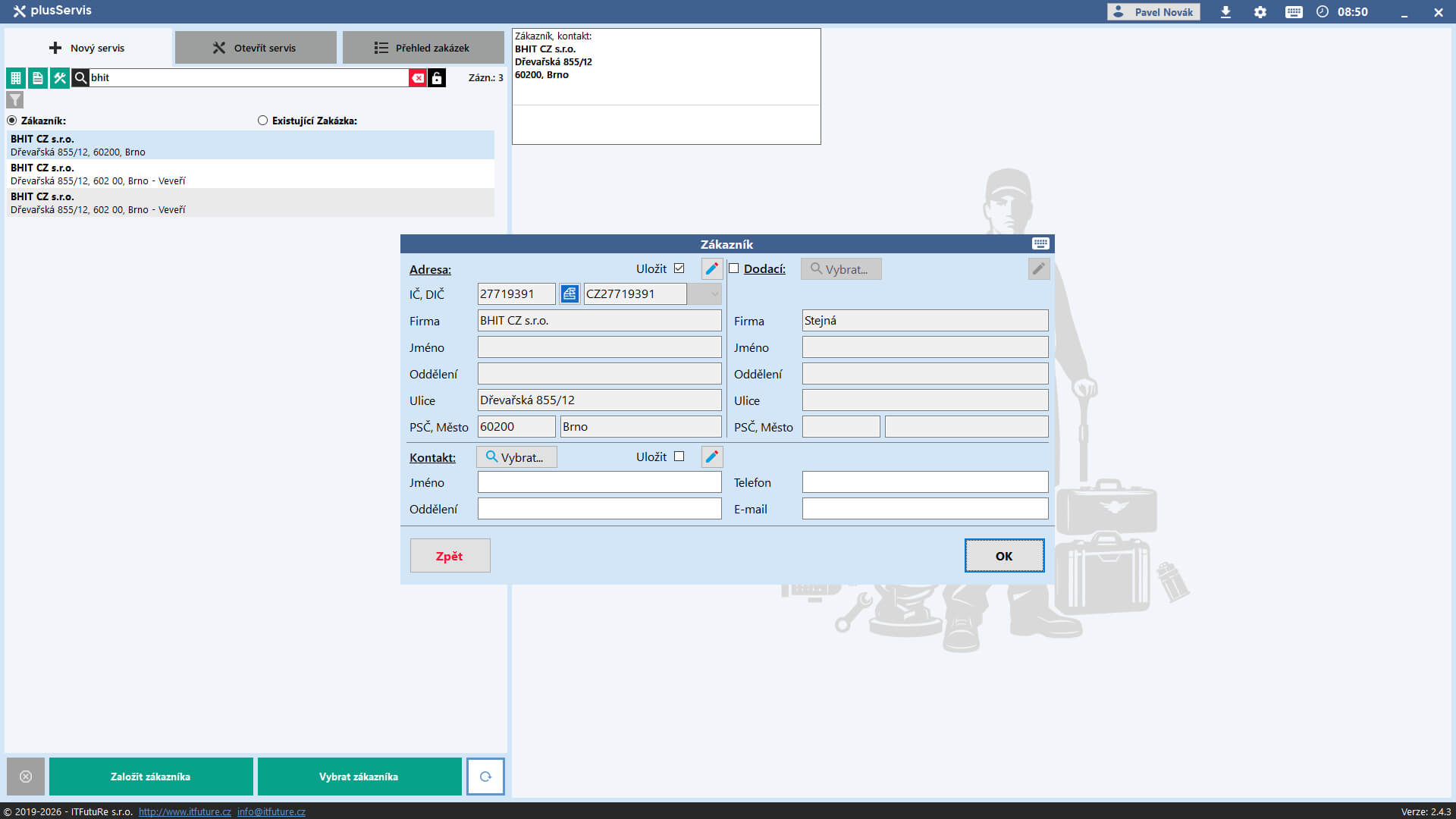
Task: Click the green tools icon
Action: point(59,78)
